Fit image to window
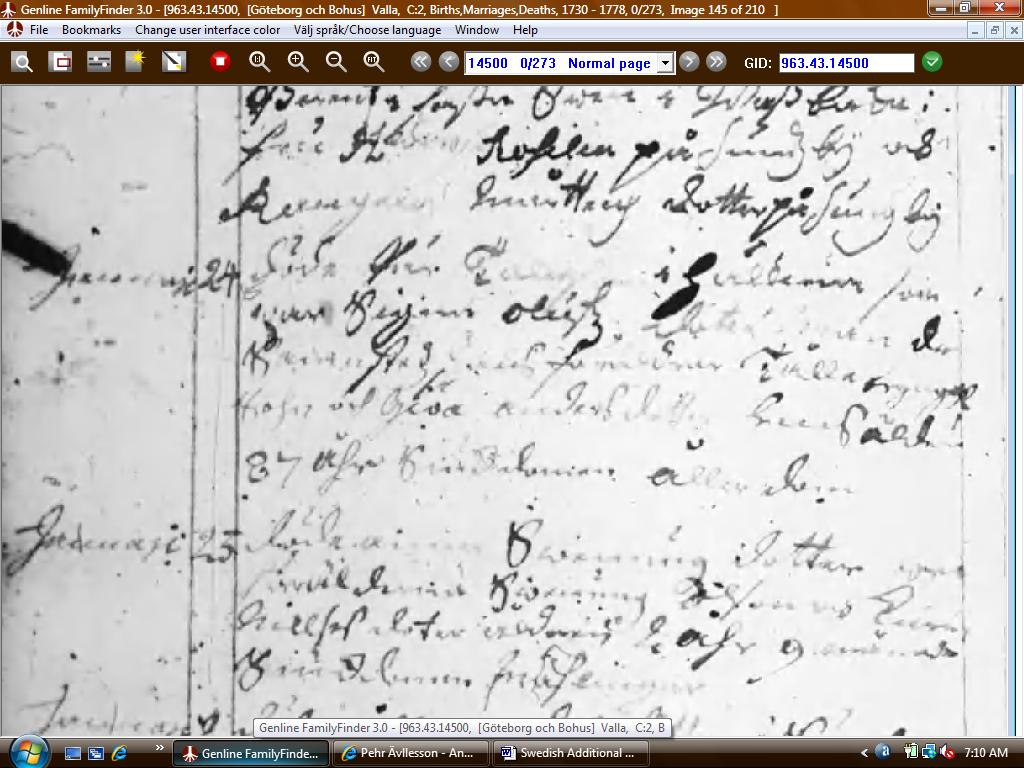Image resolution: width=1024 pixels, height=768 pixels. pyautogui.click(x=374, y=62)
